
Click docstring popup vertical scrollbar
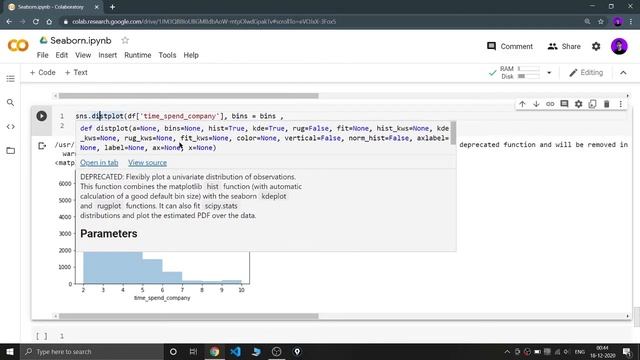point(453,133)
